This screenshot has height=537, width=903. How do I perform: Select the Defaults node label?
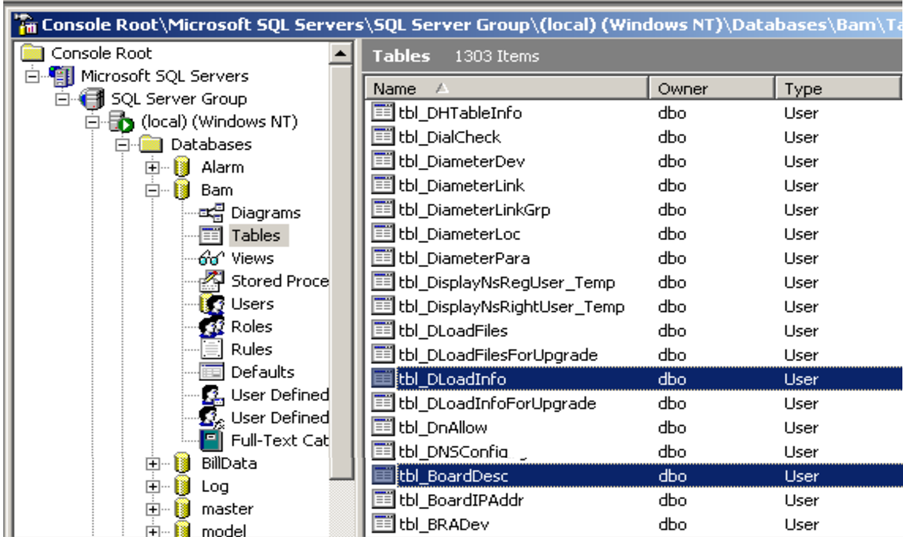[x=263, y=372]
